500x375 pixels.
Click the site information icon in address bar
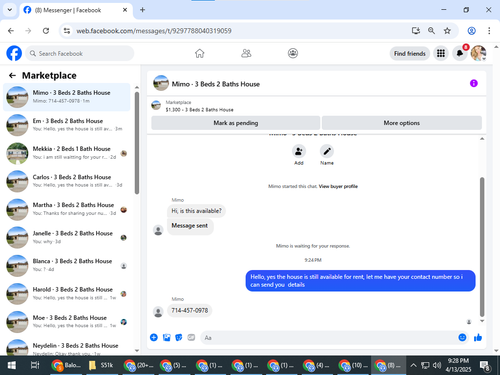(67, 31)
